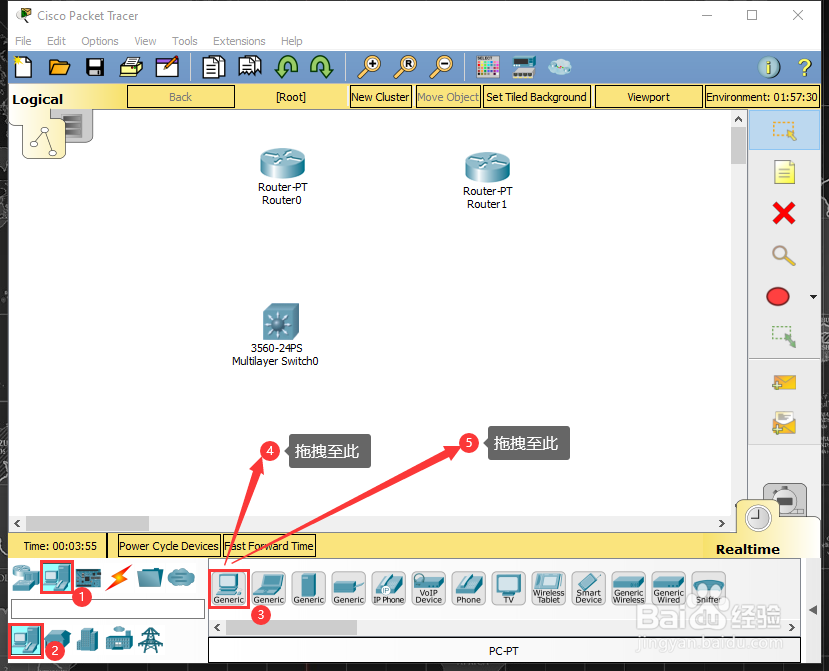This screenshot has width=829, height=671.
Task: Select Network Devices category icon
Action: (24, 577)
